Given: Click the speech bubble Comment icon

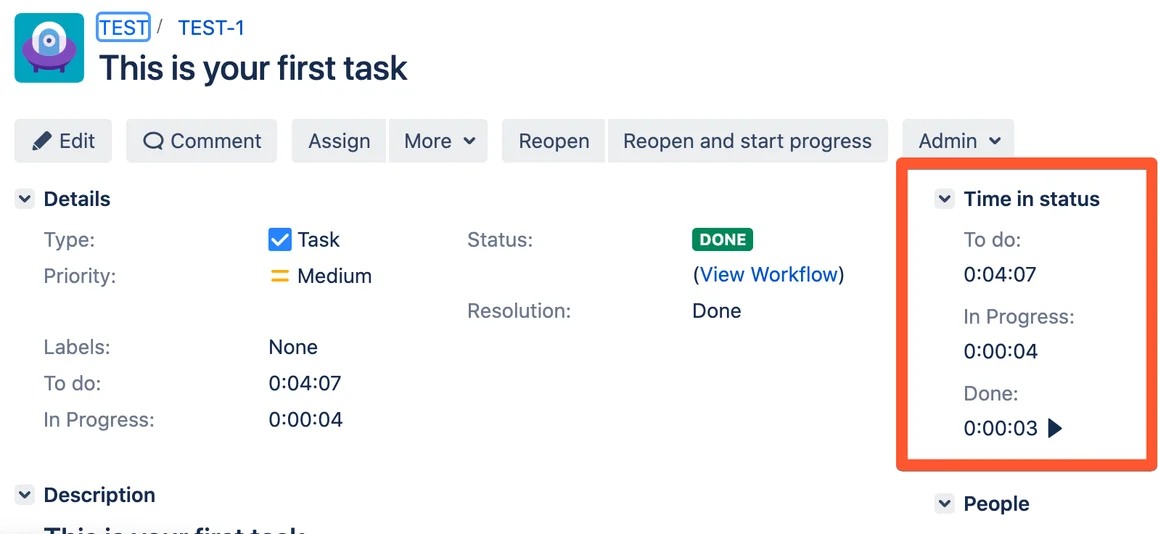Looking at the screenshot, I should tap(153, 141).
